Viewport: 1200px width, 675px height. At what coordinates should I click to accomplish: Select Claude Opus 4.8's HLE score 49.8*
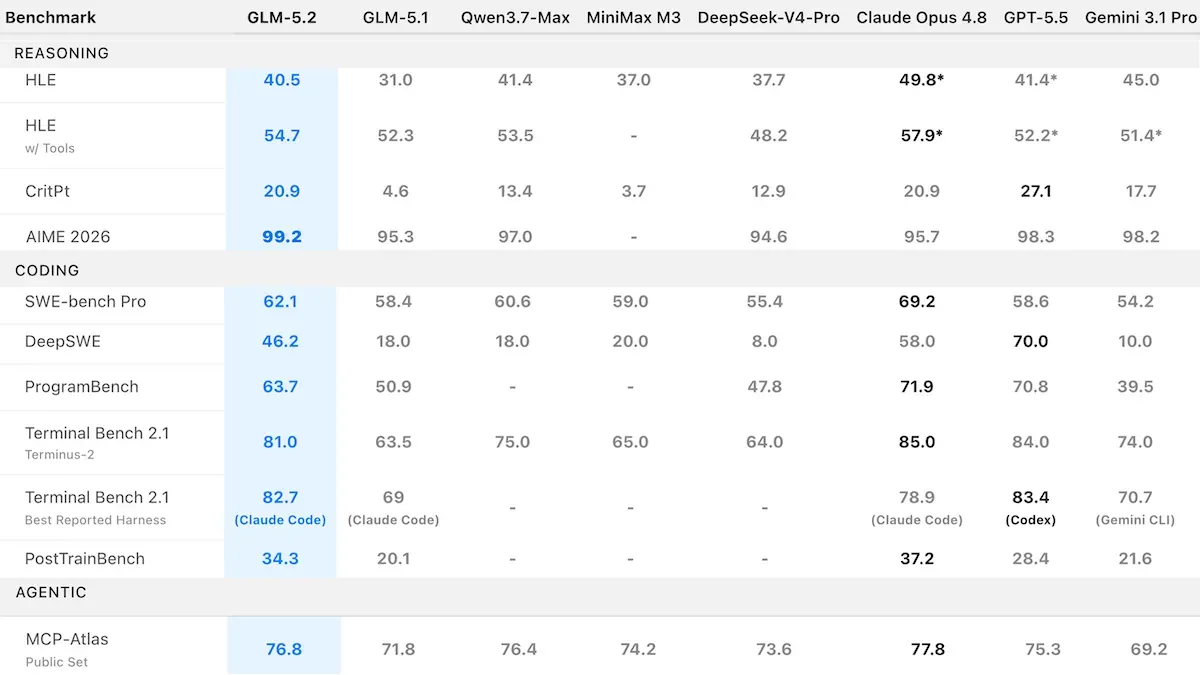pos(921,80)
